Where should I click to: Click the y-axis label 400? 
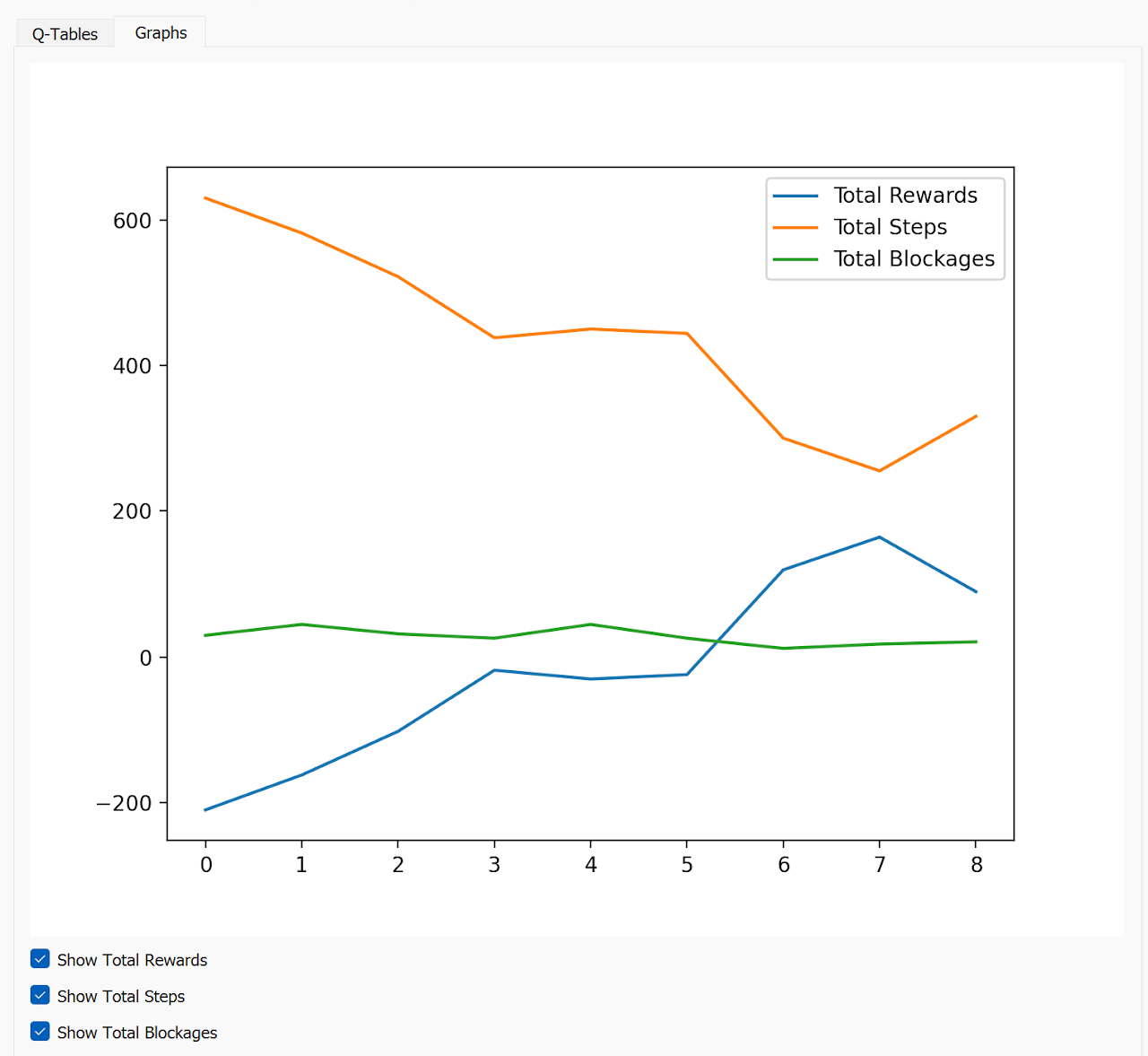coord(133,366)
